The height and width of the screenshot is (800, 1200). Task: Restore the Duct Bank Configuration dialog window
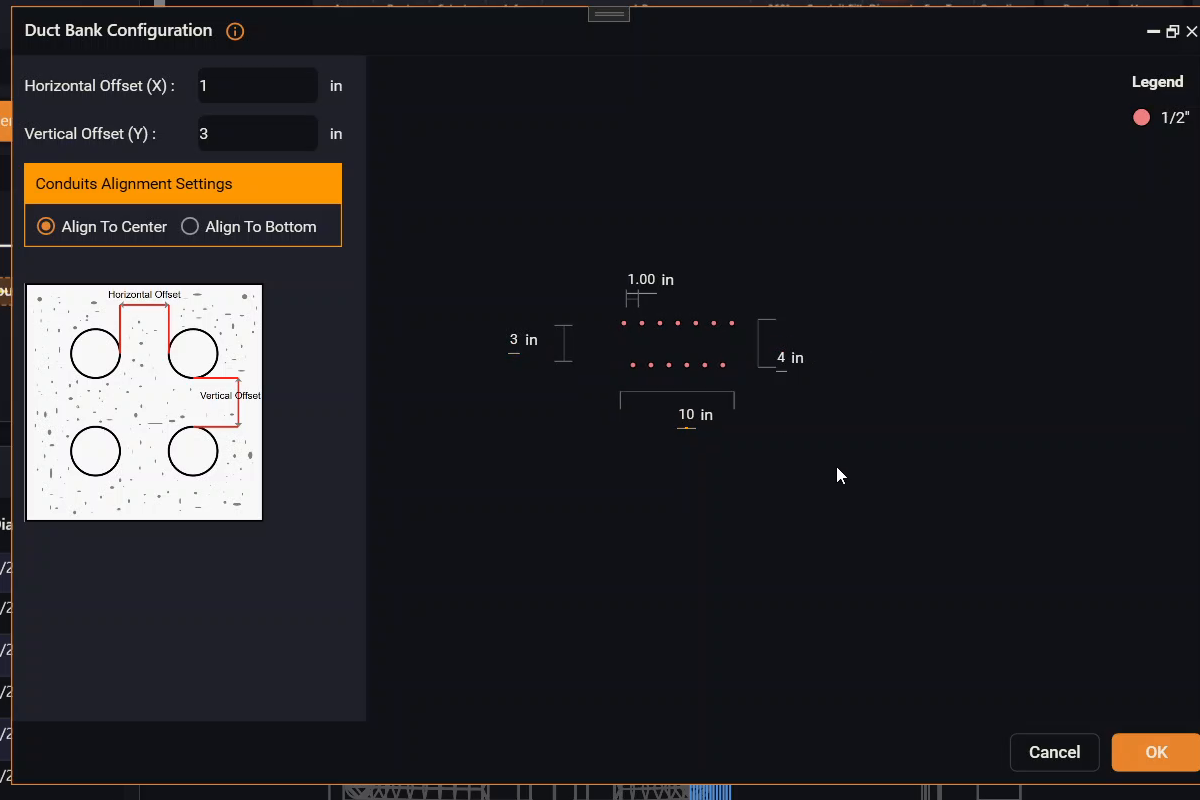1172,32
